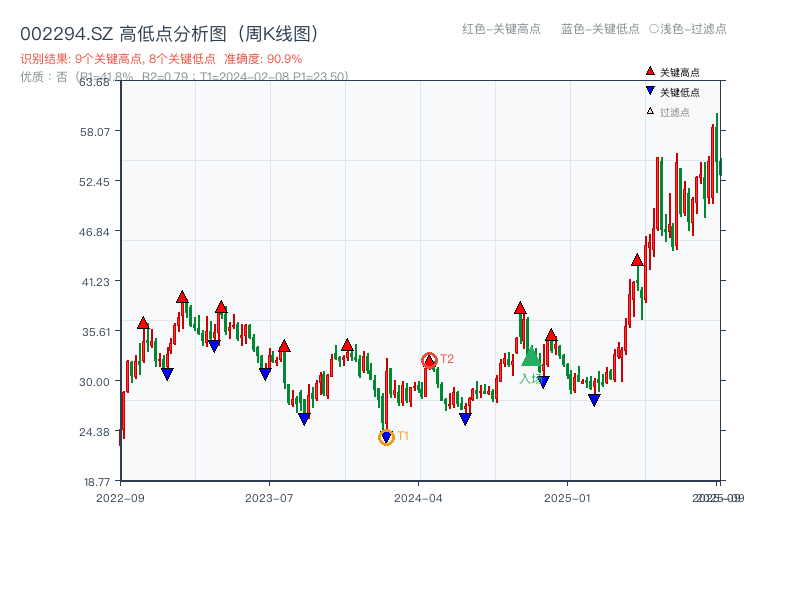Click the red 关键高点 triangle in the legend
800x600 pixels.
(x=650, y=71)
